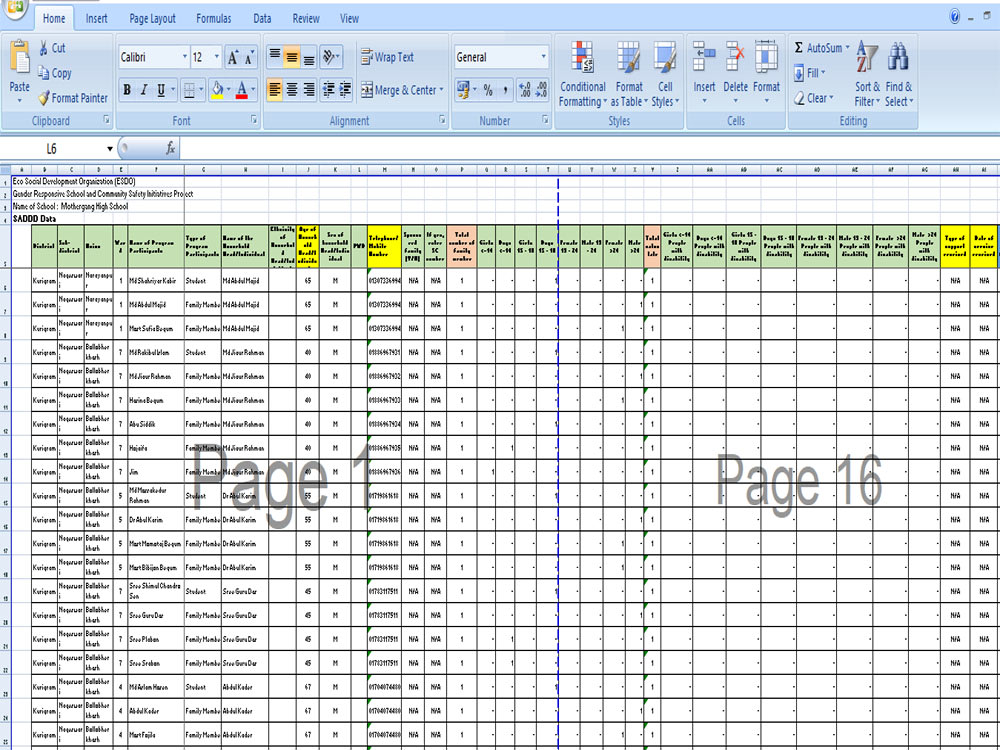Screen dimensions: 1000x750
Task: Apply comma style
Action: pyautogui.click(x=505, y=90)
